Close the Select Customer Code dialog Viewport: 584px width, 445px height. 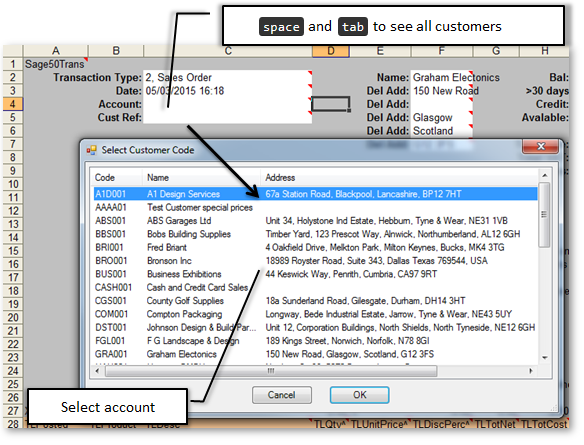540,146
